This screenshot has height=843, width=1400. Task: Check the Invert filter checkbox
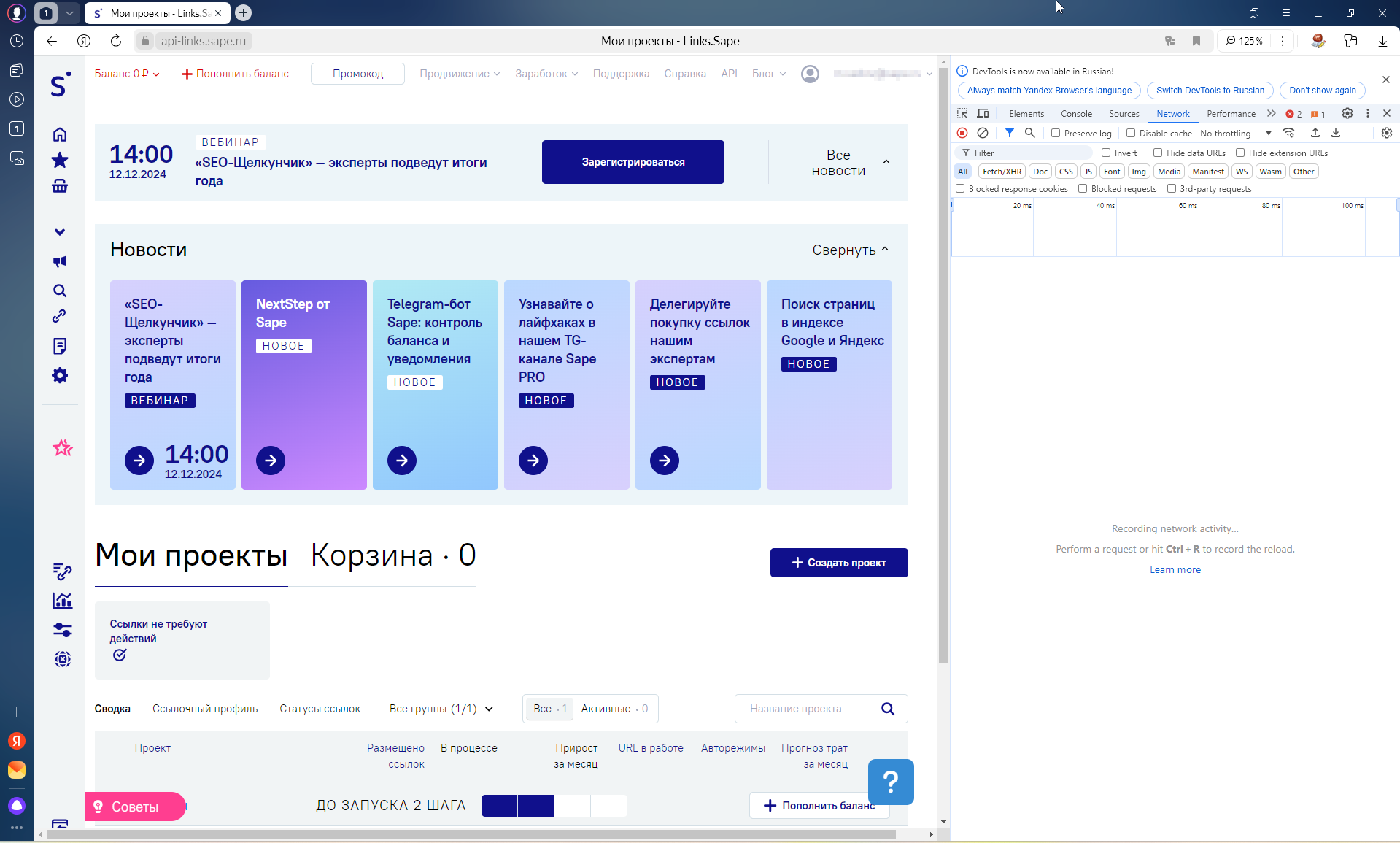pyautogui.click(x=1106, y=153)
